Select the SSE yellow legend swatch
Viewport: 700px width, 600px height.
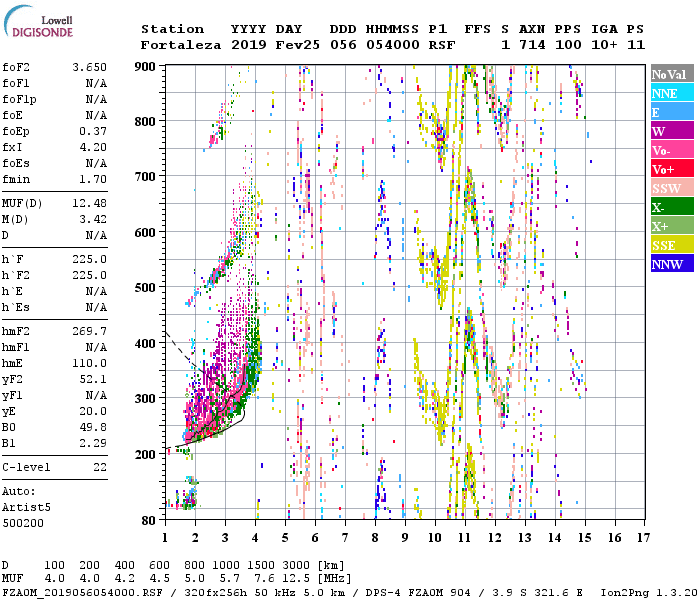pyautogui.click(x=672, y=245)
